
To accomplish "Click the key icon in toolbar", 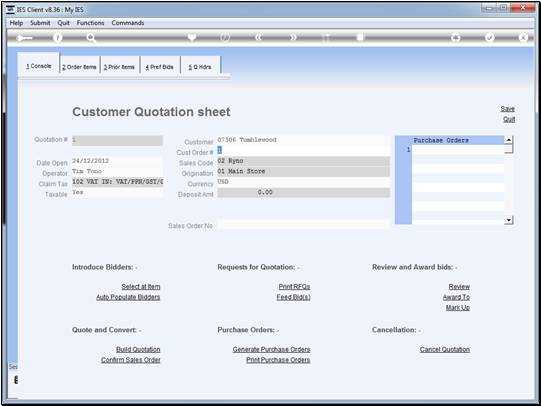I will point(24,38).
